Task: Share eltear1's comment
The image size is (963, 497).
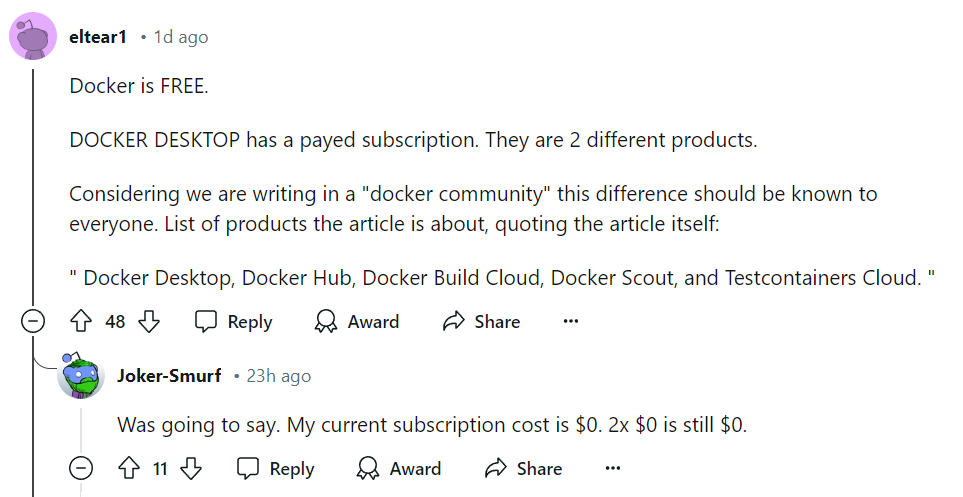Action: 481,321
